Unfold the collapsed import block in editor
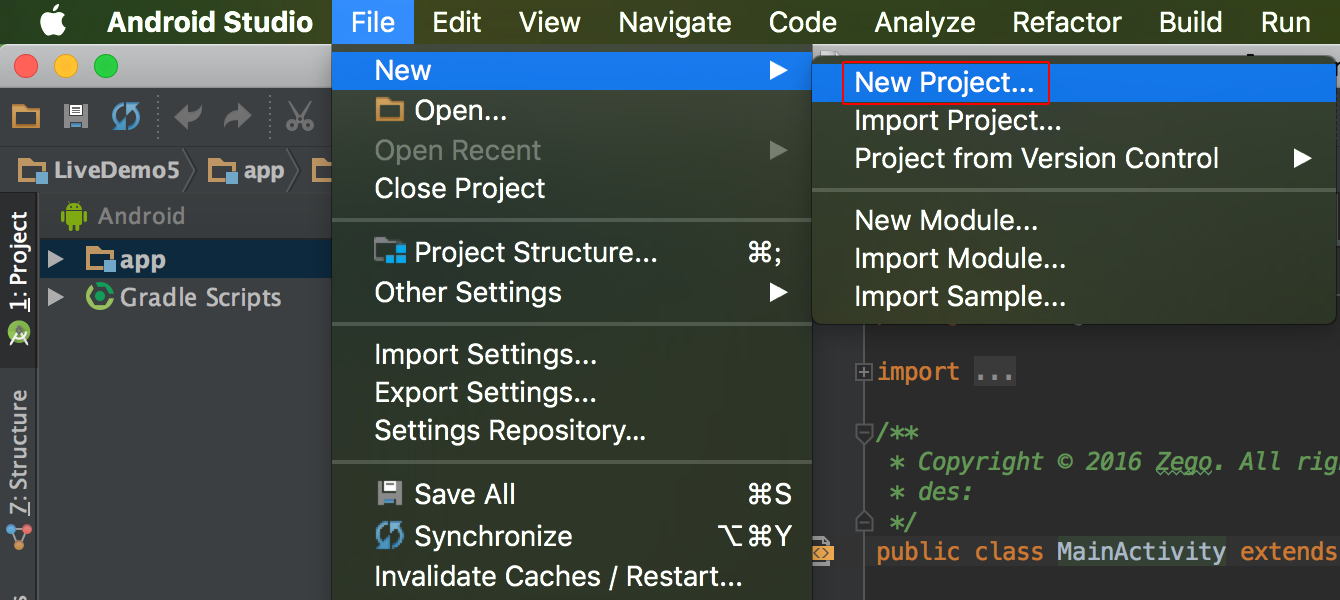The image size is (1340, 600). [863, 372]
